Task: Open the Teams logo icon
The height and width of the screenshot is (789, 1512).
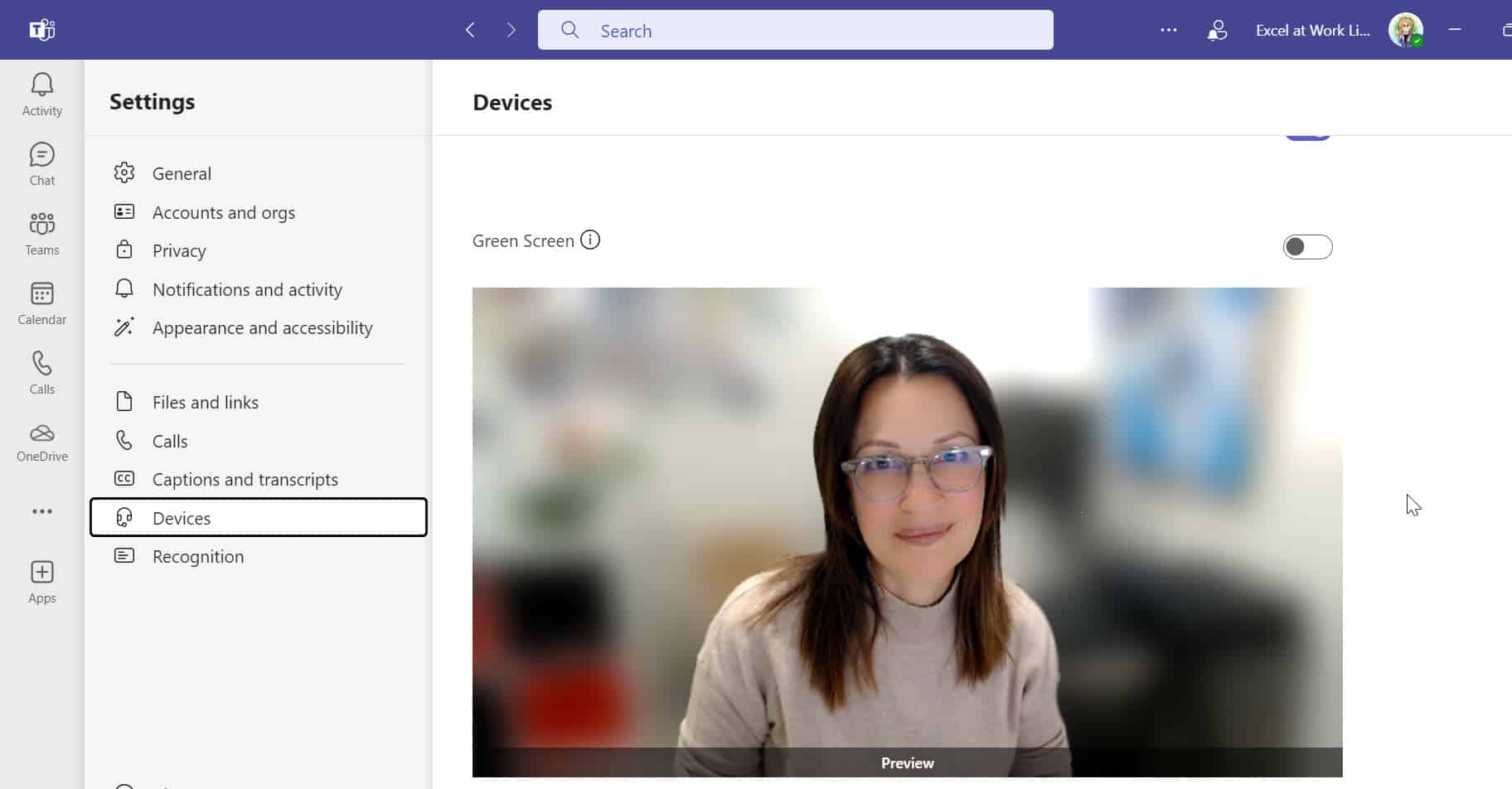Action: click(x=41, y=29)
